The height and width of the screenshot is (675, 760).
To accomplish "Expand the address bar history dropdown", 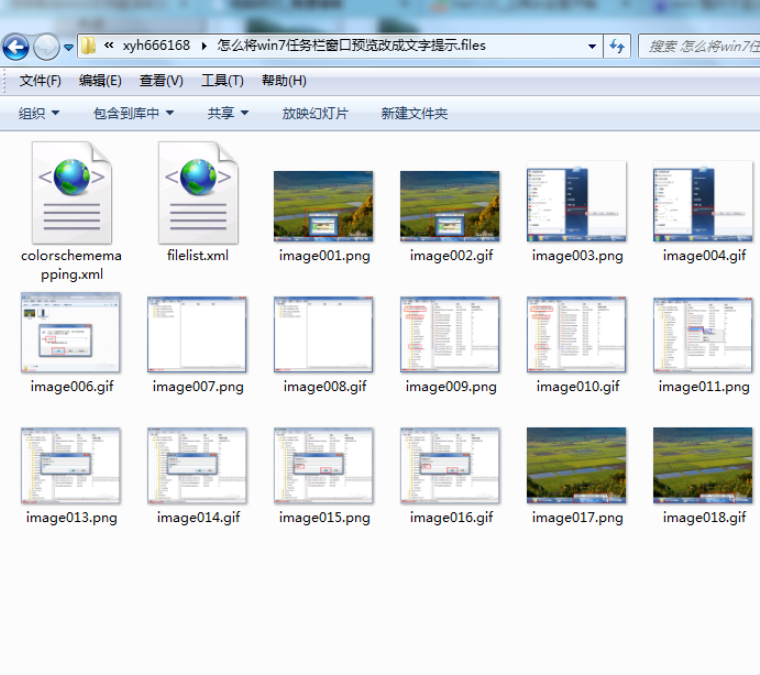I will coord(592,47).
